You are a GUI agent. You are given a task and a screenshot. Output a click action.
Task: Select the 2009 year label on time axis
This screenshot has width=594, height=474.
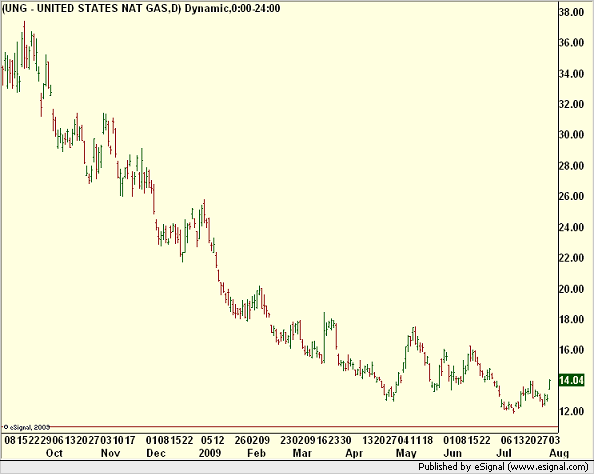click(210, 453)
